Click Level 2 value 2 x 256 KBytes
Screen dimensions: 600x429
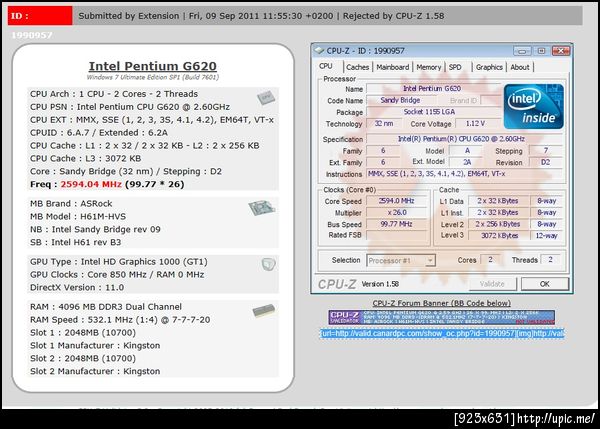[498, 224]
